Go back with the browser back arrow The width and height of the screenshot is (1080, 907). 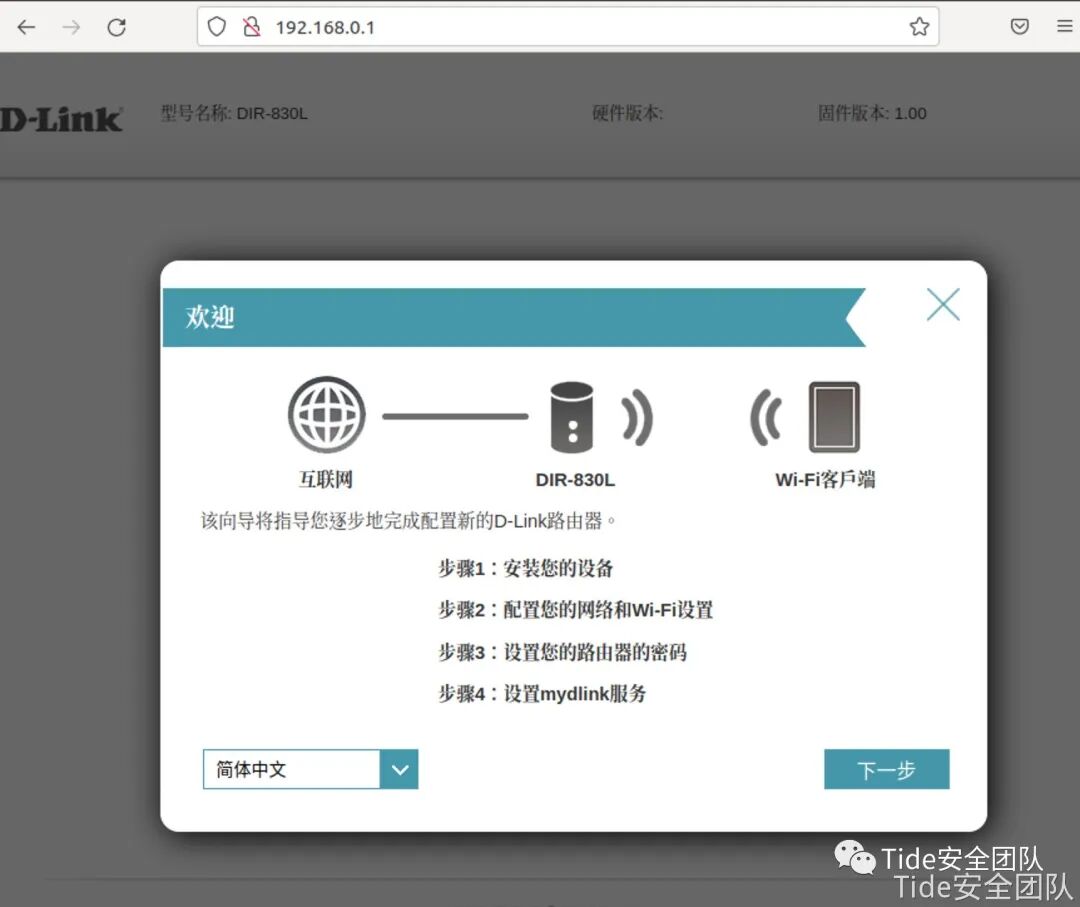(26, 28)
